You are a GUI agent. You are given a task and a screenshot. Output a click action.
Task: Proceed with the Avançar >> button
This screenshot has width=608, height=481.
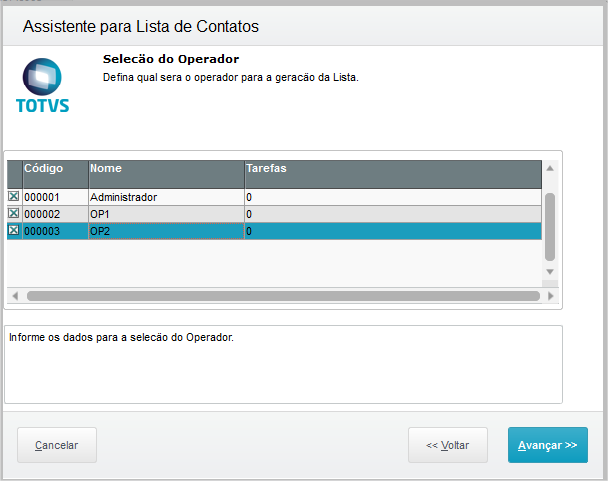pos(548,445)
